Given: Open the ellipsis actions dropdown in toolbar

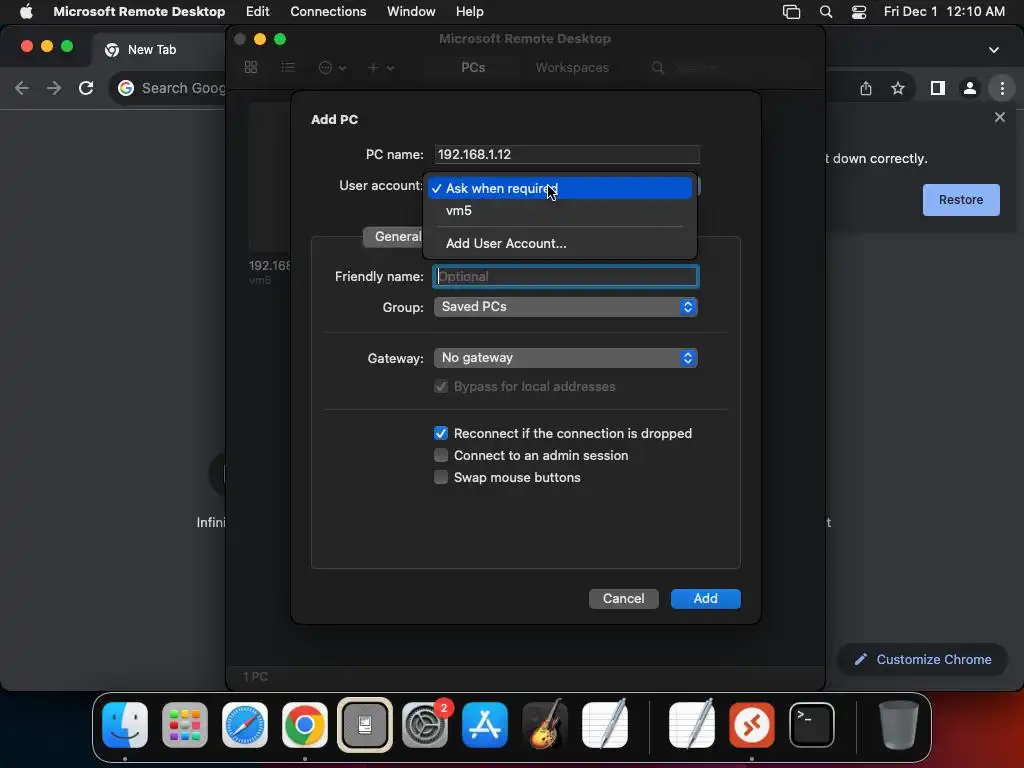Looking at the screenshot, I should click(x=332, y=67).
